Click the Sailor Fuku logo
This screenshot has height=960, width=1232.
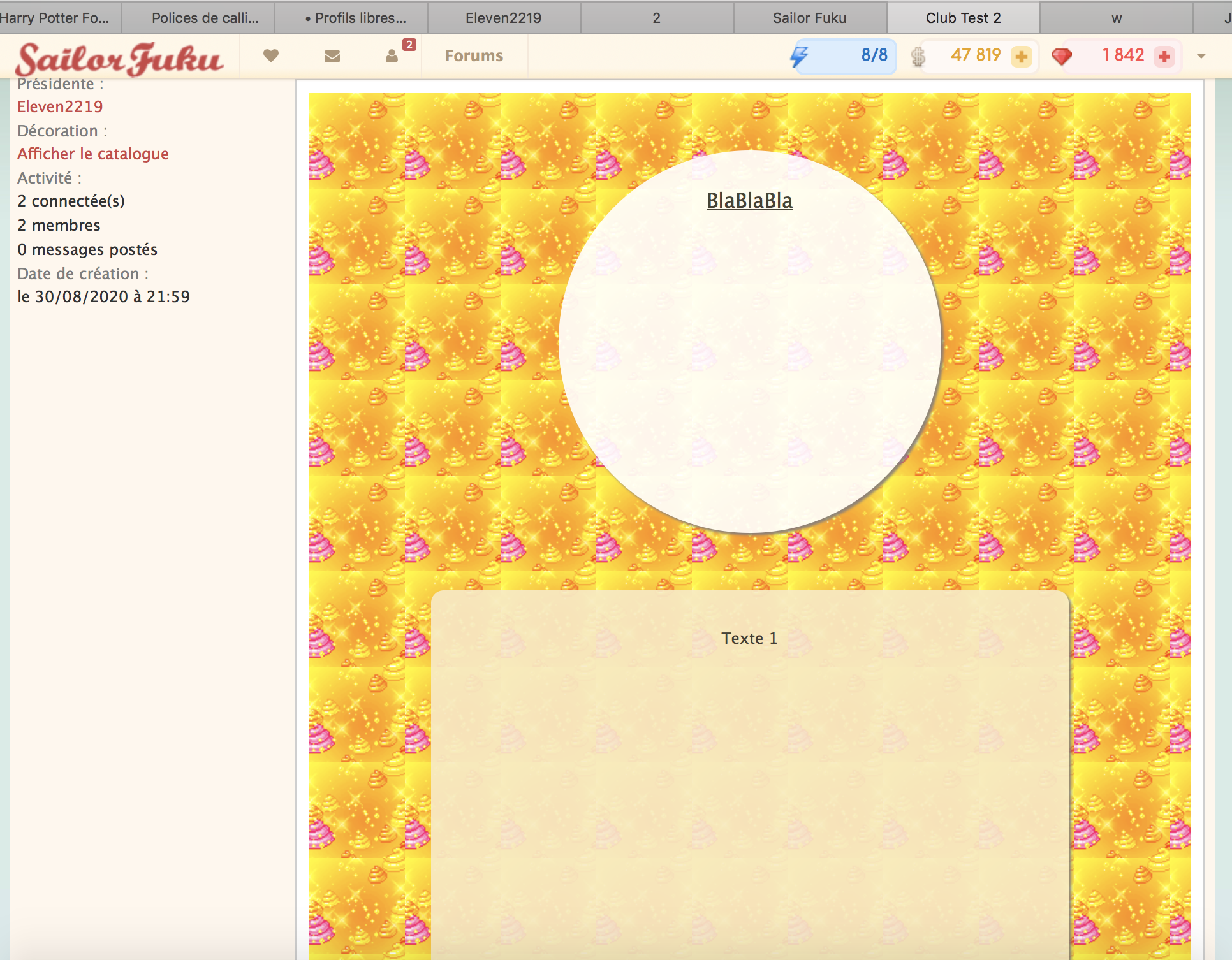[x=119, y=59]
